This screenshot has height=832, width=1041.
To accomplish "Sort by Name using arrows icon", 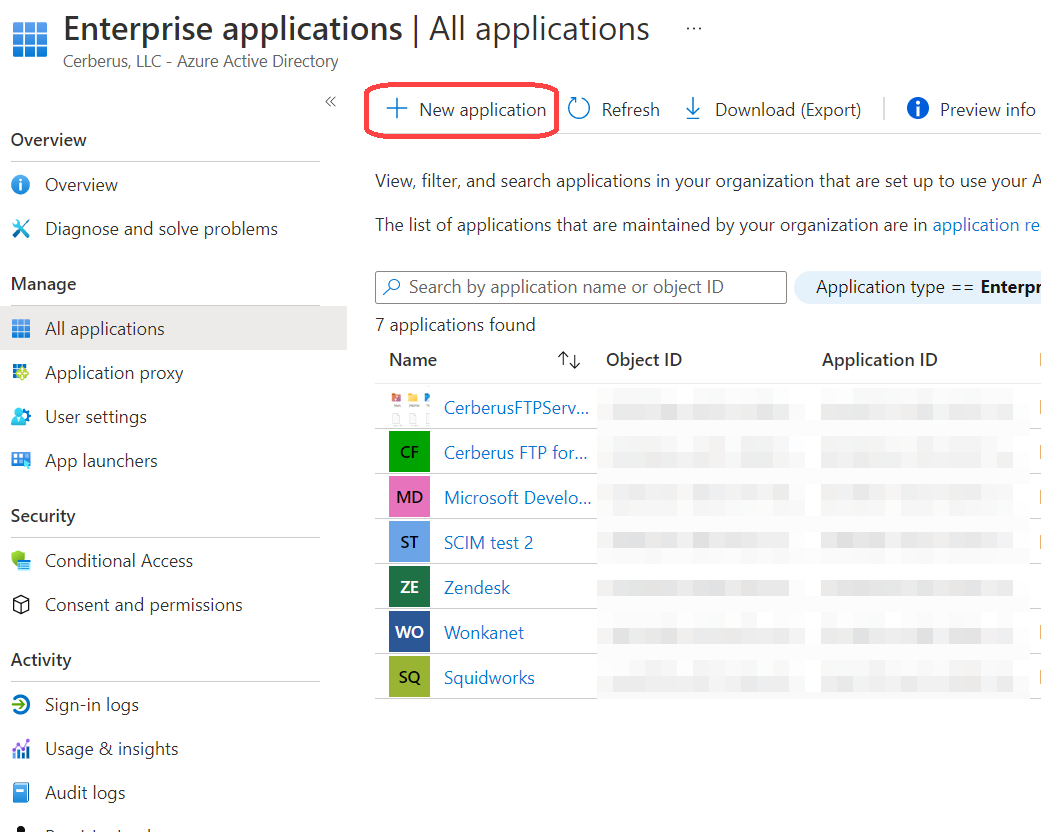I will 569,360.
